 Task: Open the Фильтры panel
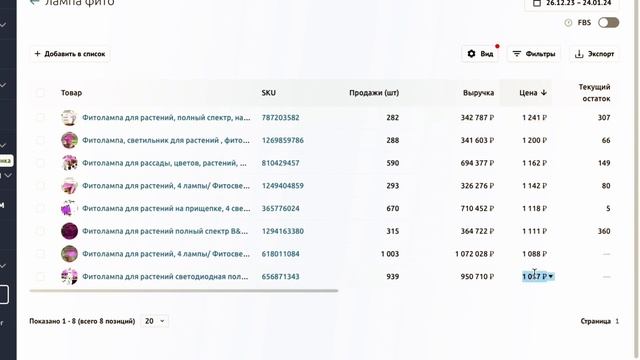pyautogui.click(x=534, y=54)
